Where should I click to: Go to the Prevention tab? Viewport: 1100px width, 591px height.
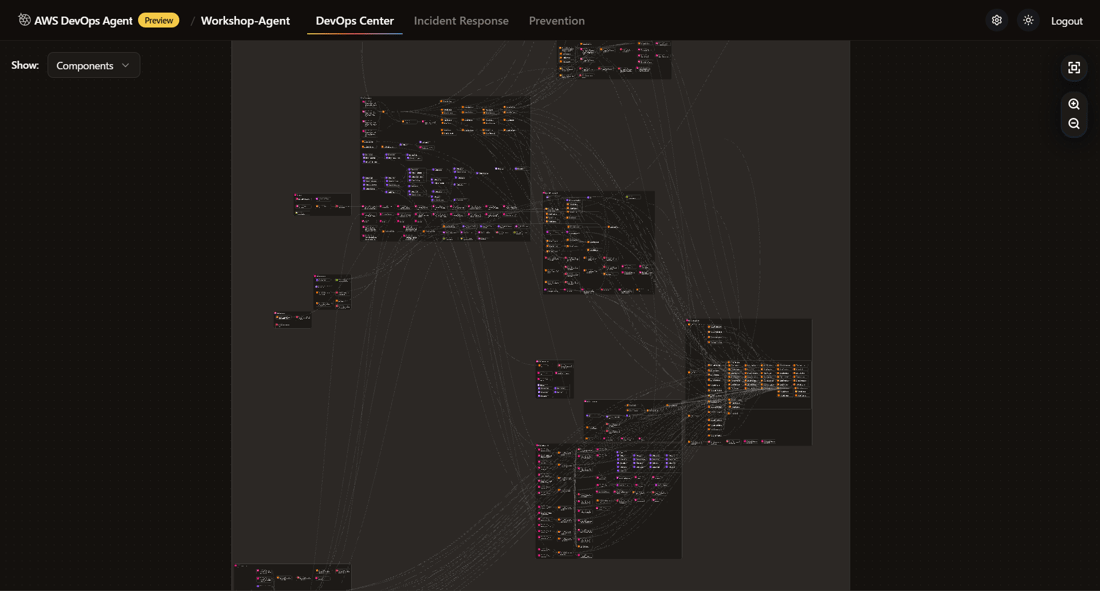click(556, 20)
